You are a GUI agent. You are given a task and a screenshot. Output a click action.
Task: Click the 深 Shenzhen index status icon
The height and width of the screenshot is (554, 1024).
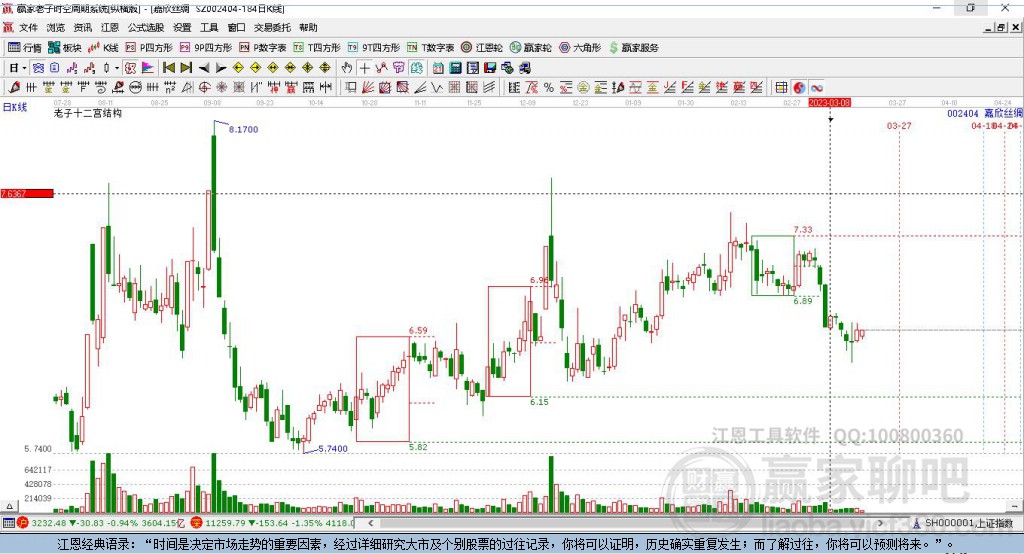click(x=197, y=523)
